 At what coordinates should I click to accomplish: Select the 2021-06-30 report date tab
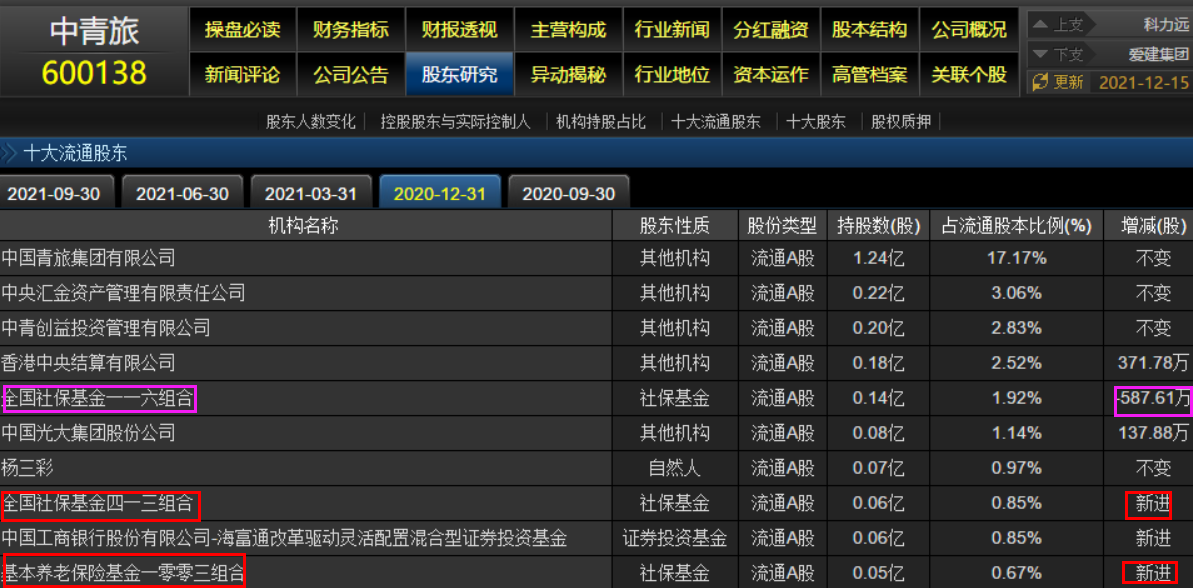coord(183,193)
